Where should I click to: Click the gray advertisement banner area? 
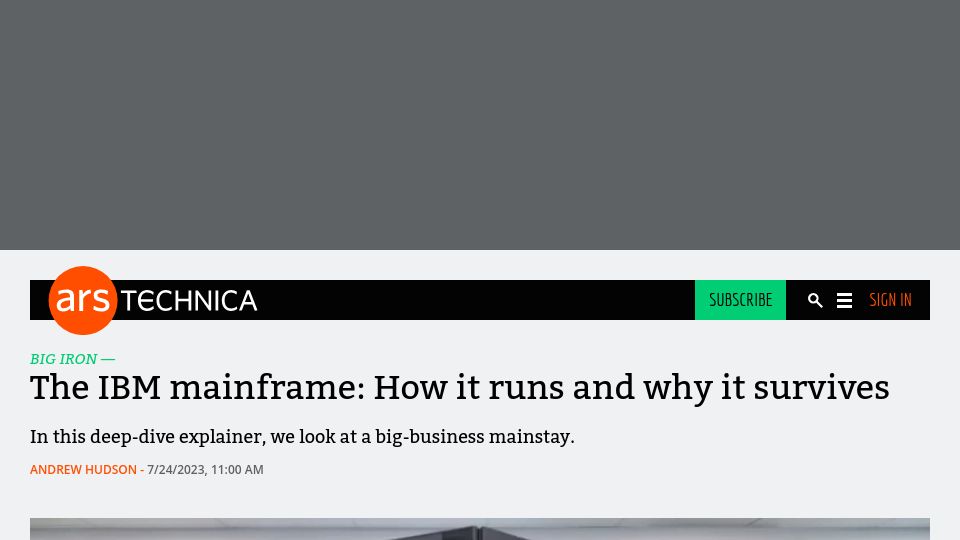tap(480, 125)
